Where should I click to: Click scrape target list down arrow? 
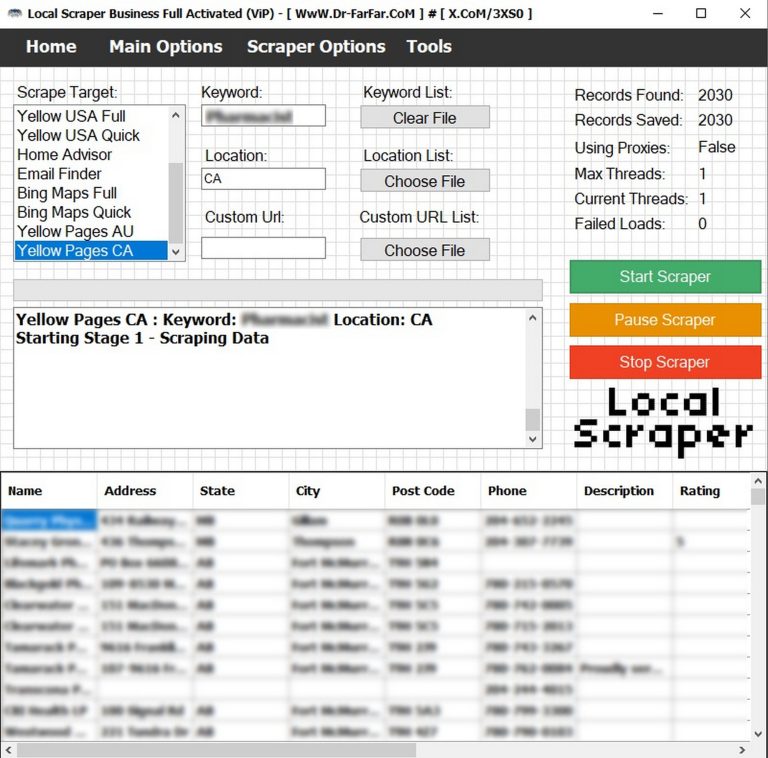pos(176,252)
